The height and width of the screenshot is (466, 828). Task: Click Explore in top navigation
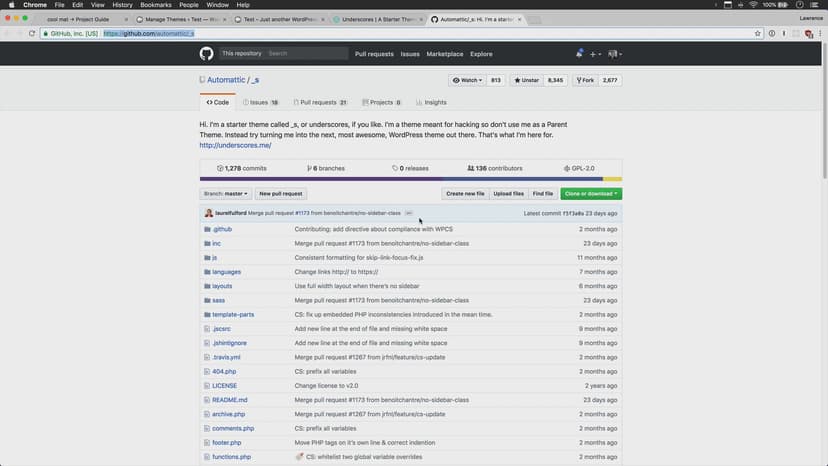[481, 54]
